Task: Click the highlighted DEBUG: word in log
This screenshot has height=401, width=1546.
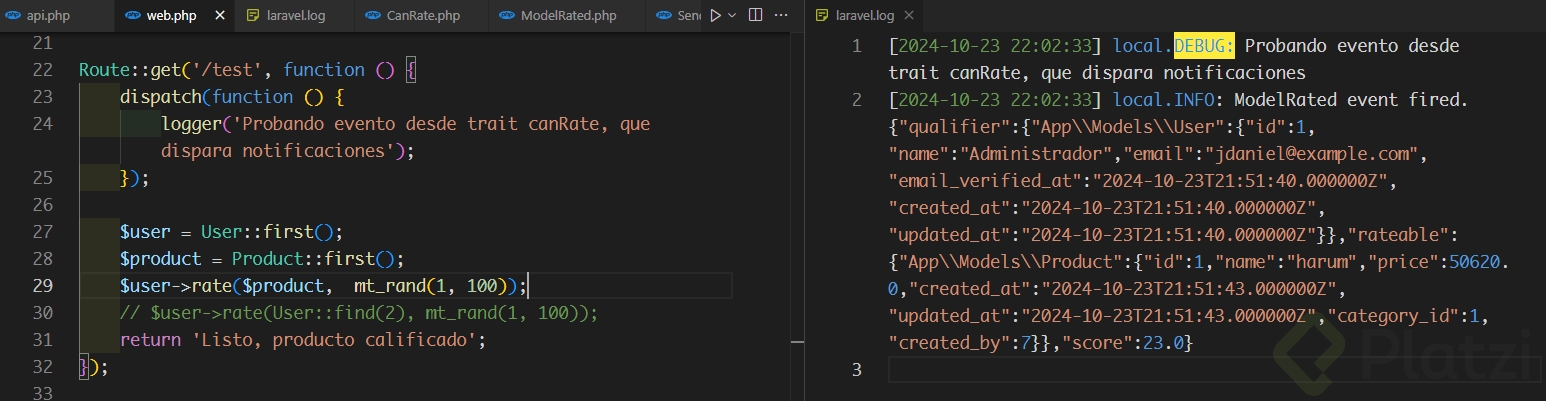Action: (x=1204, y=46)
